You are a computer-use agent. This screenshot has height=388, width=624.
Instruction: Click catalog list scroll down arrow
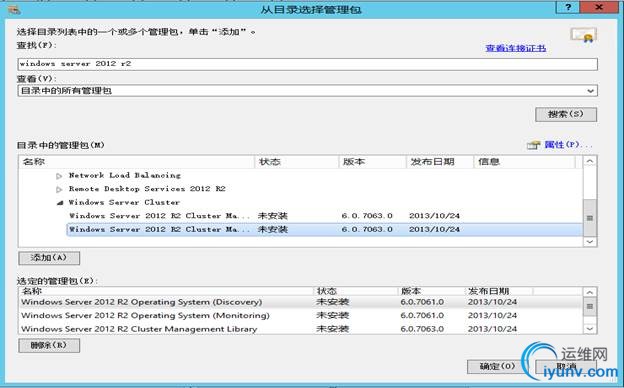coord(590,242)
